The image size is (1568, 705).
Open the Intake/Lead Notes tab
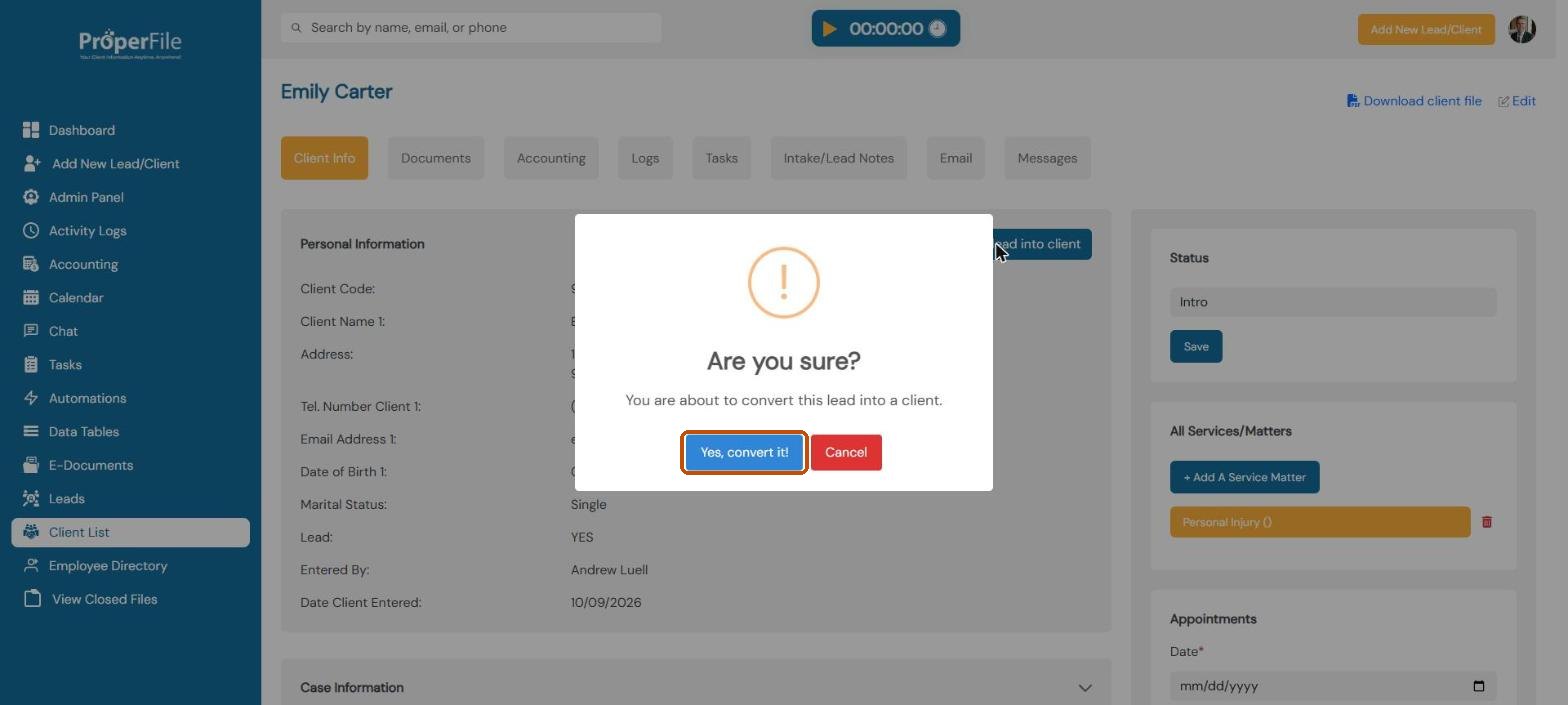click(x=839, y=158)
